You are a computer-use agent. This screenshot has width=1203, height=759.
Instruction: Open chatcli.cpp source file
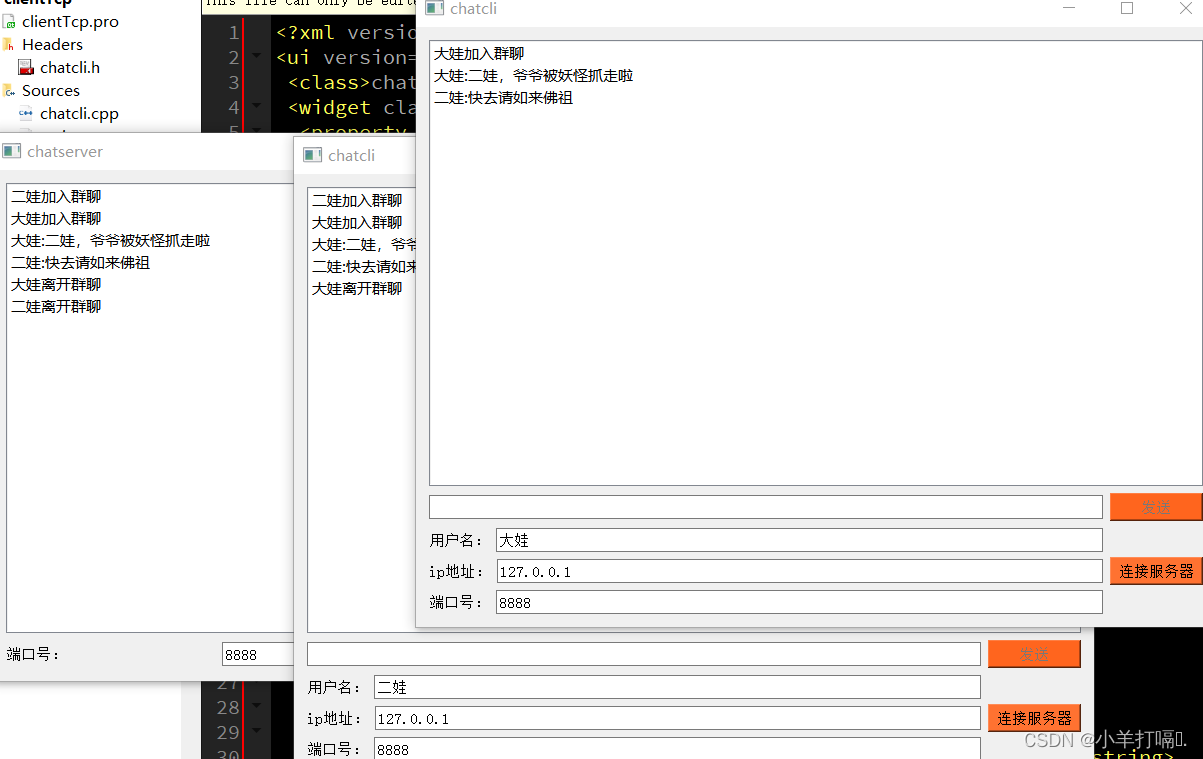coord(79,113)
